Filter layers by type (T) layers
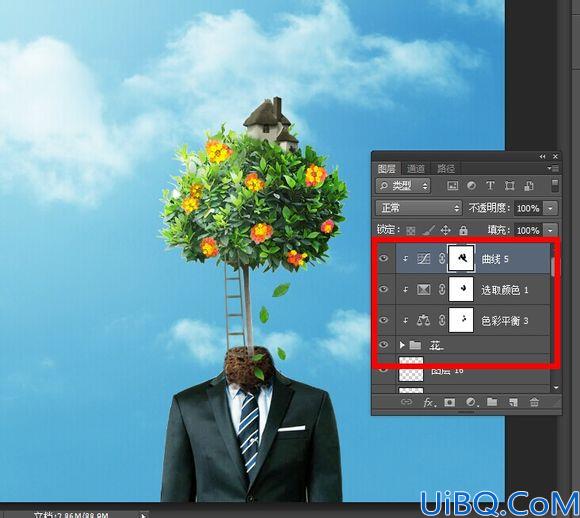 coord(490,186)
